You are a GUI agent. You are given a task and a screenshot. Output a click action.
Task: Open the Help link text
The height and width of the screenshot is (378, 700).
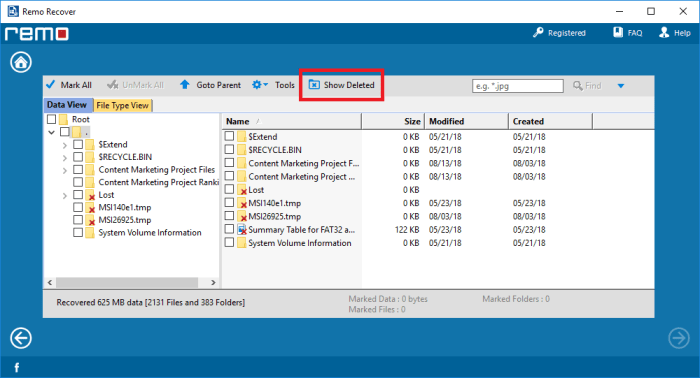[x=682, y=33]
